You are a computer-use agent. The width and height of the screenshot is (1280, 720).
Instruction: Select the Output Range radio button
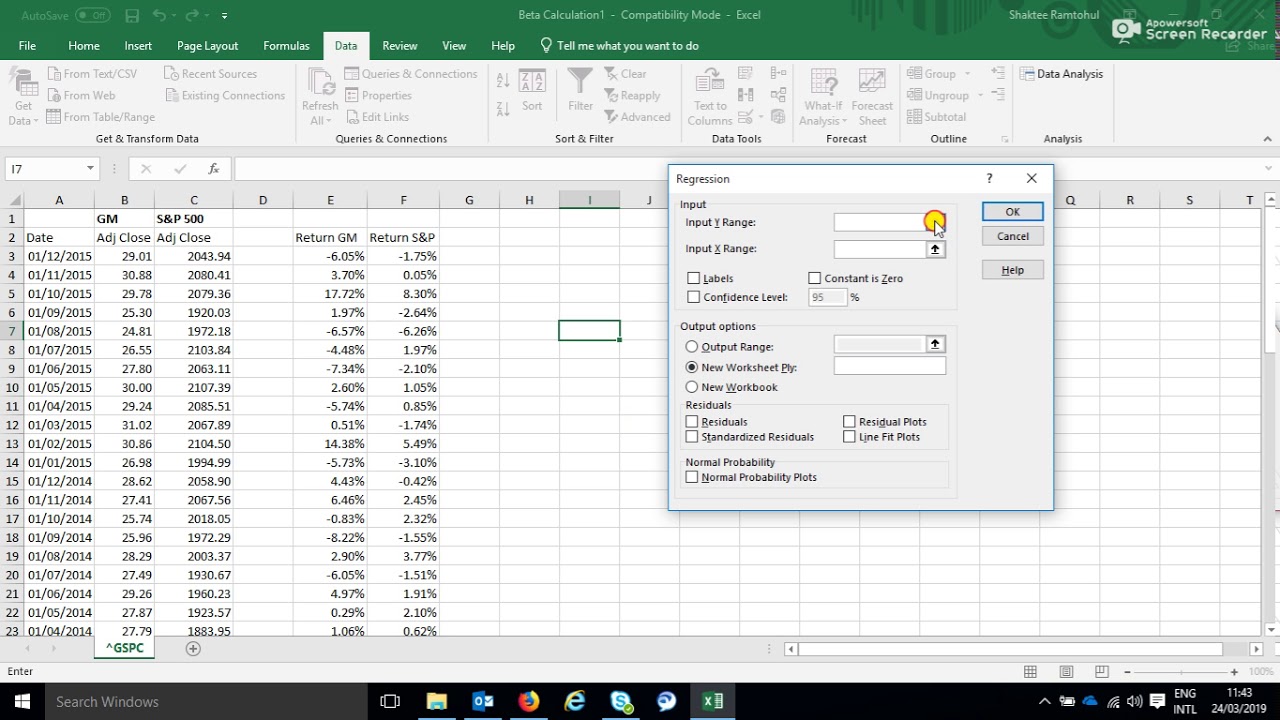coord(692,347)
